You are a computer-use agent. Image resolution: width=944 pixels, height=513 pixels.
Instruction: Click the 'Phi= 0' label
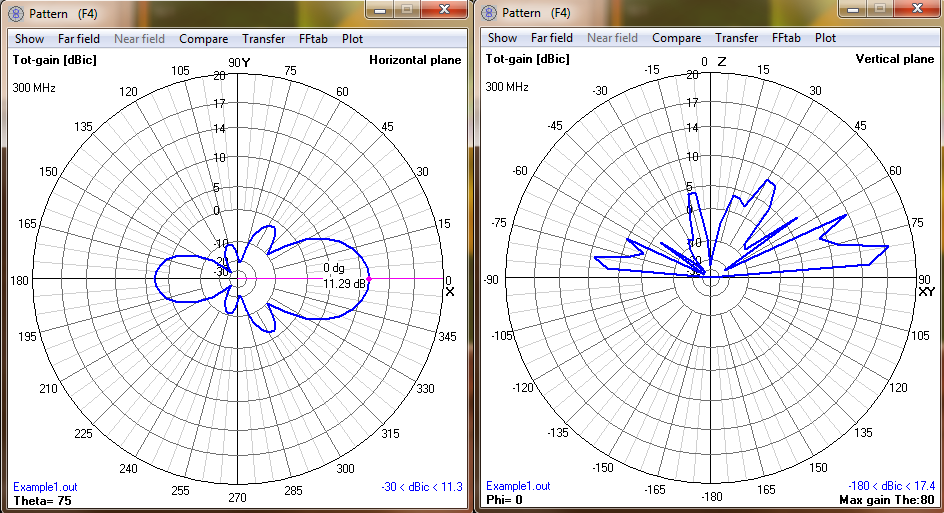pyautogui.click(x=505, y=500)
